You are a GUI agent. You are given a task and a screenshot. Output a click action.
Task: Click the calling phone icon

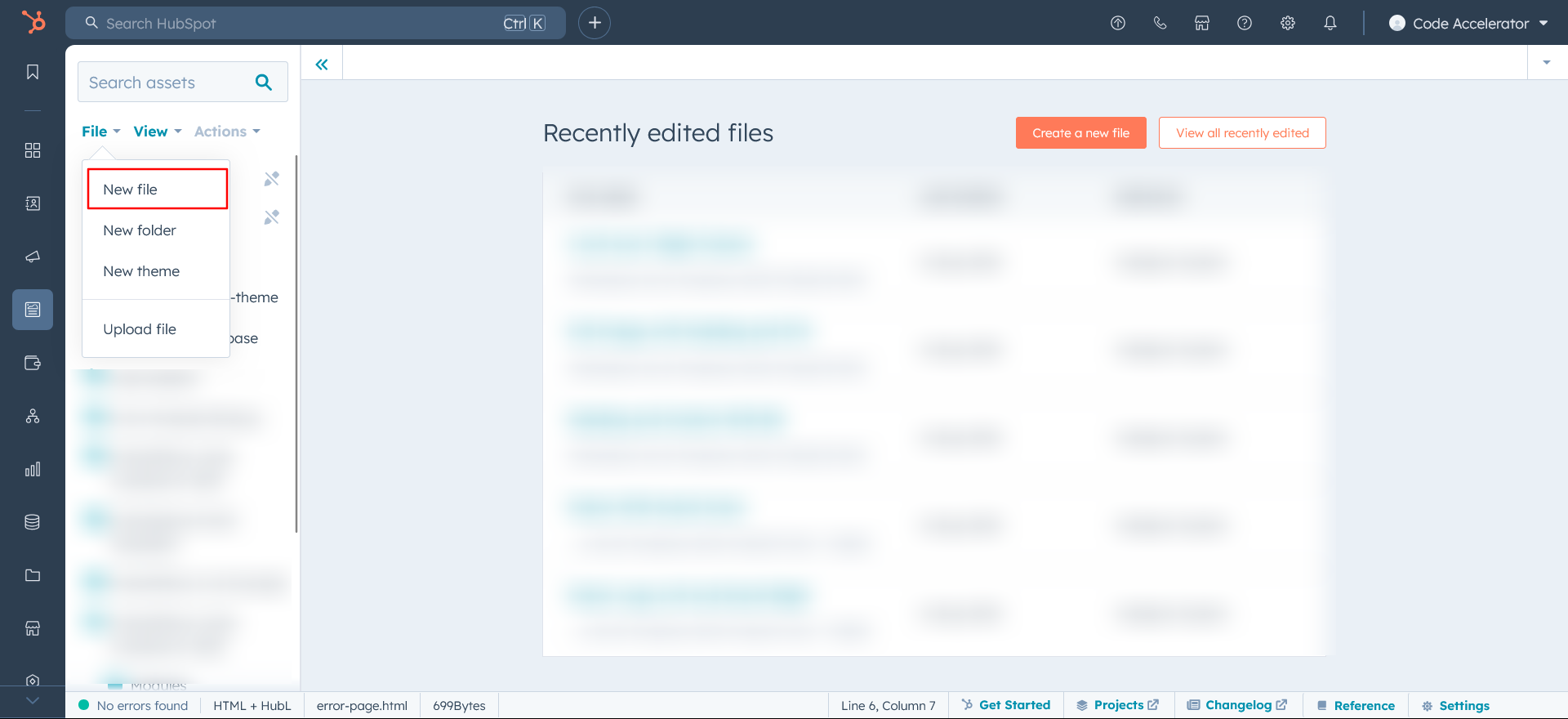(1160, 23)
